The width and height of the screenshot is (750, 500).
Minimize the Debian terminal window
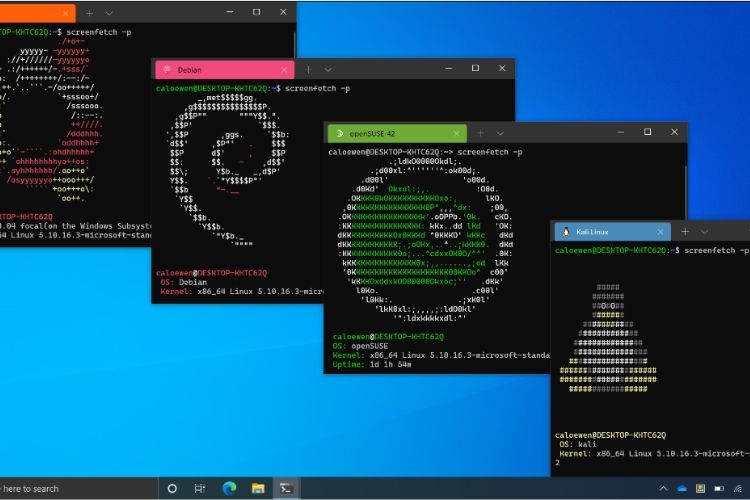pos(449,68)
